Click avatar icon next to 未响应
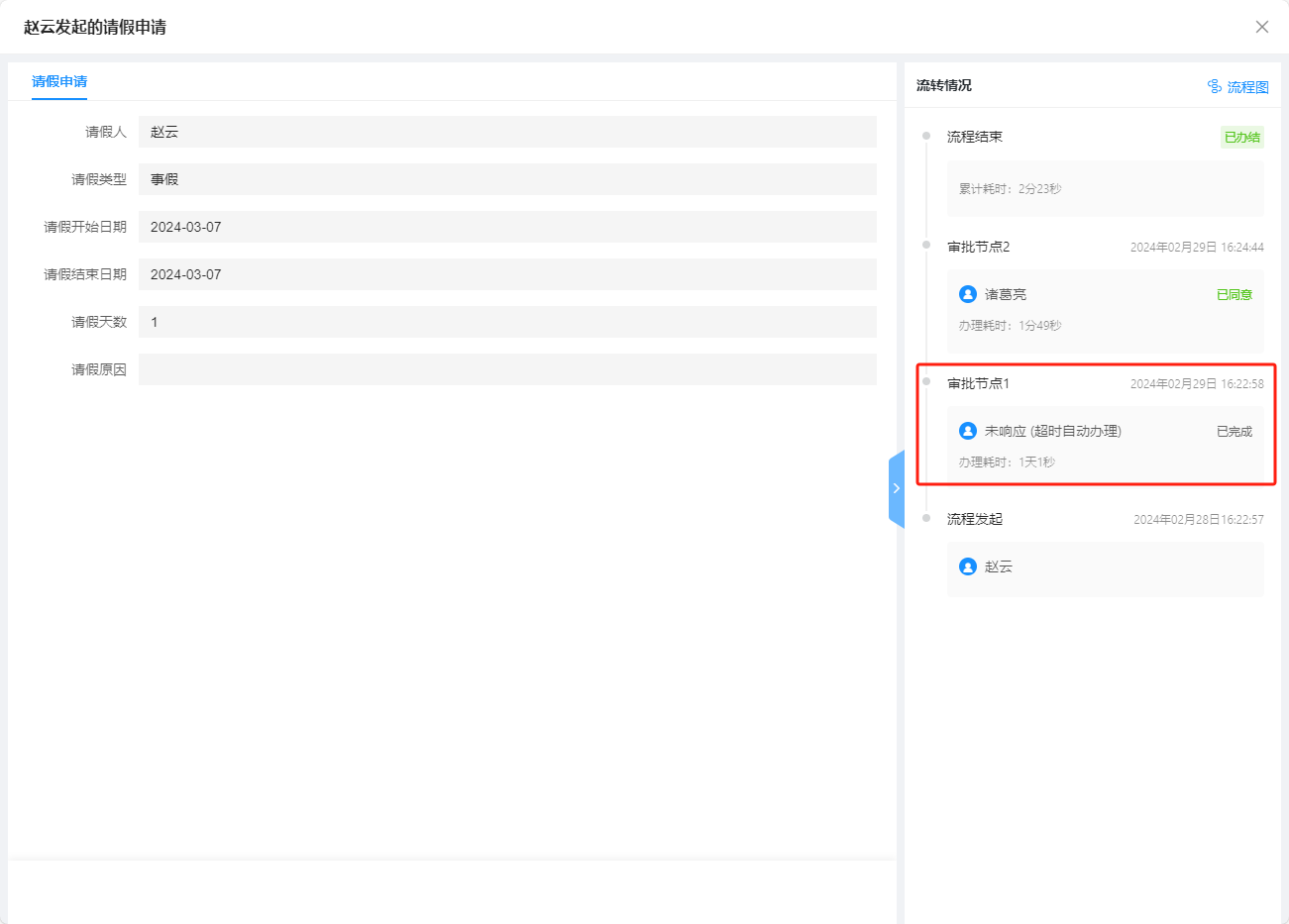 (968, 431)
